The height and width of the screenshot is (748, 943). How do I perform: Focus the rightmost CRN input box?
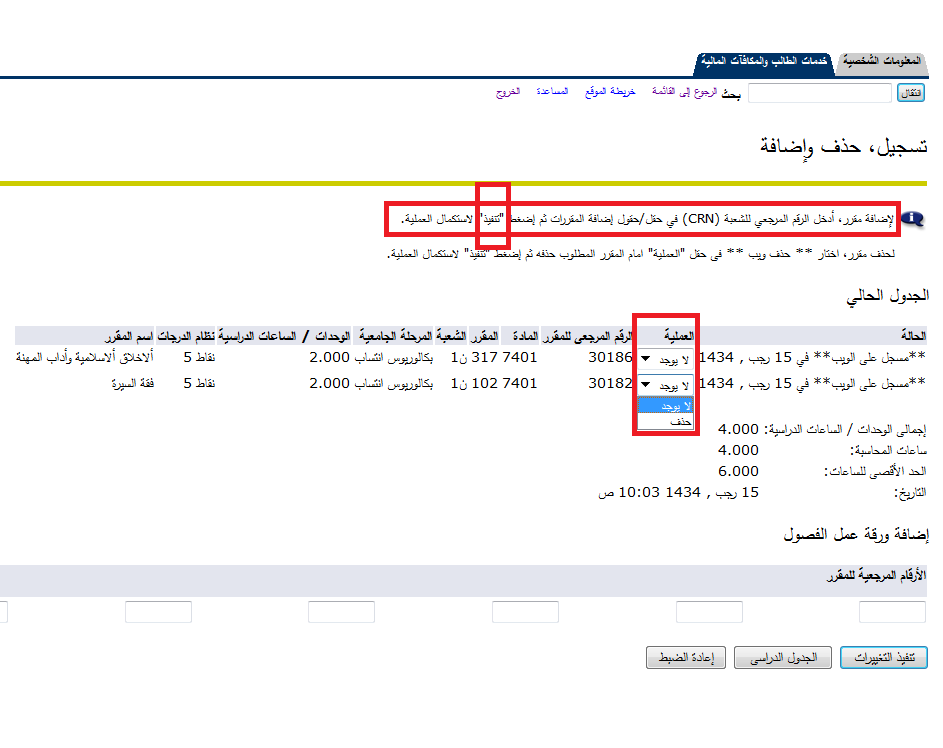point(892,612)
